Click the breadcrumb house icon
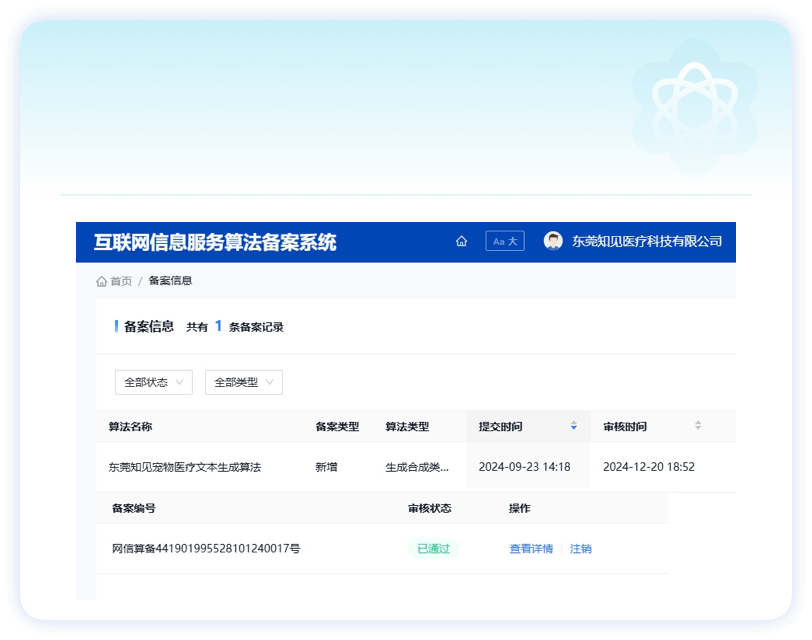Viewport: 812px width, 640px height. (x=102, y=281)
